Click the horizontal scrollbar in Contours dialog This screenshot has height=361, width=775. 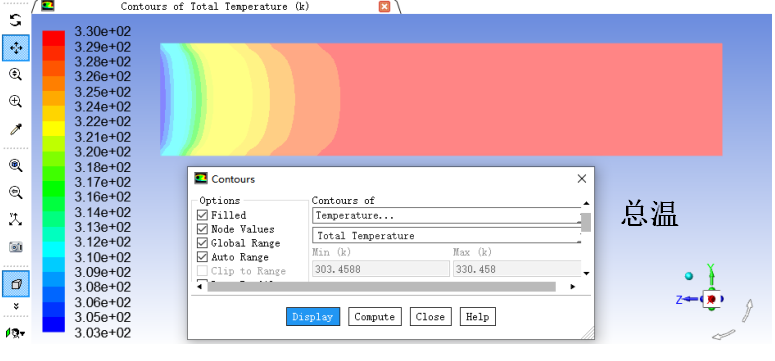coord(381,287)
